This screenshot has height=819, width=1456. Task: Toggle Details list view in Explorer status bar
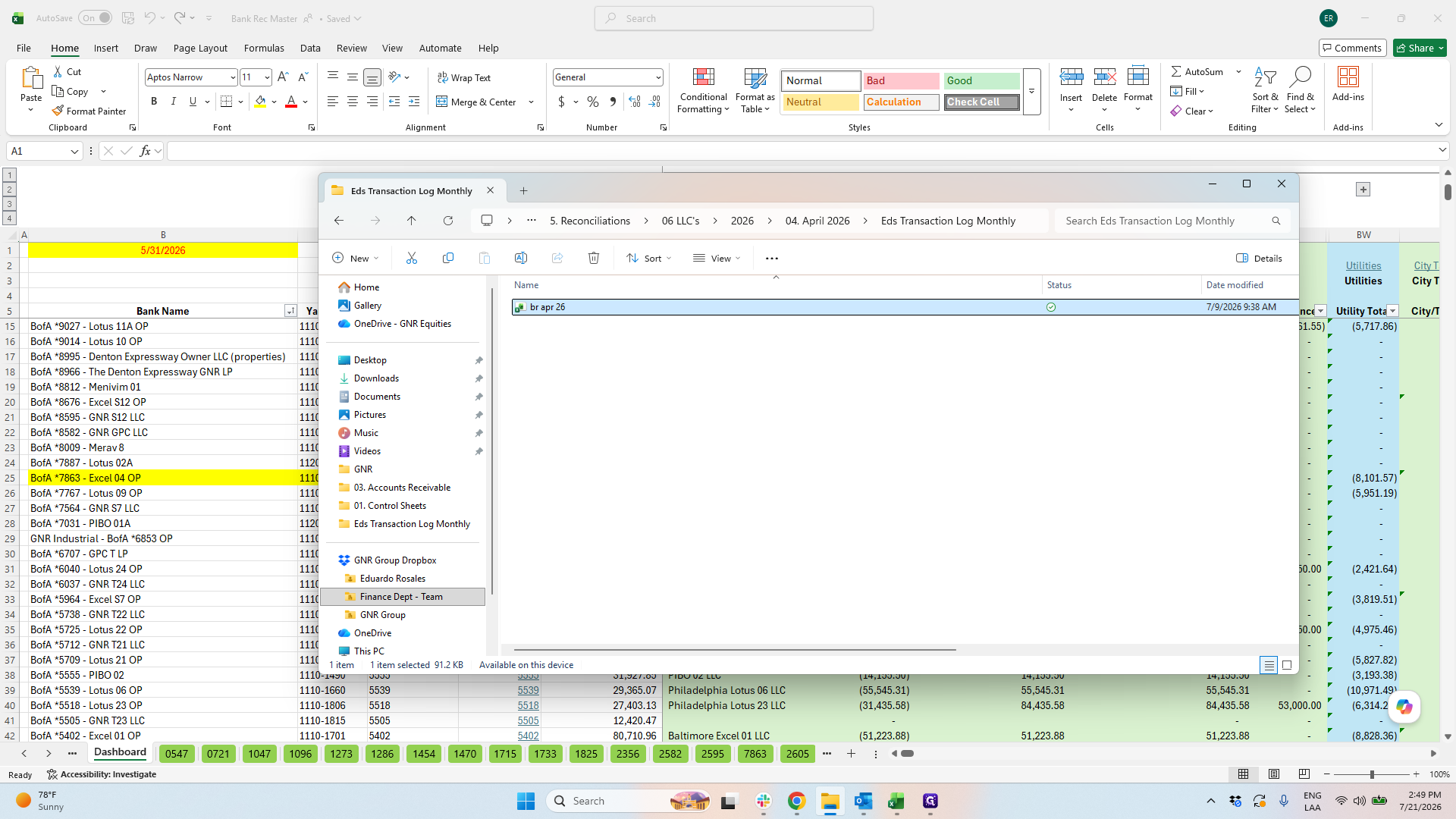coord(1269,665)
